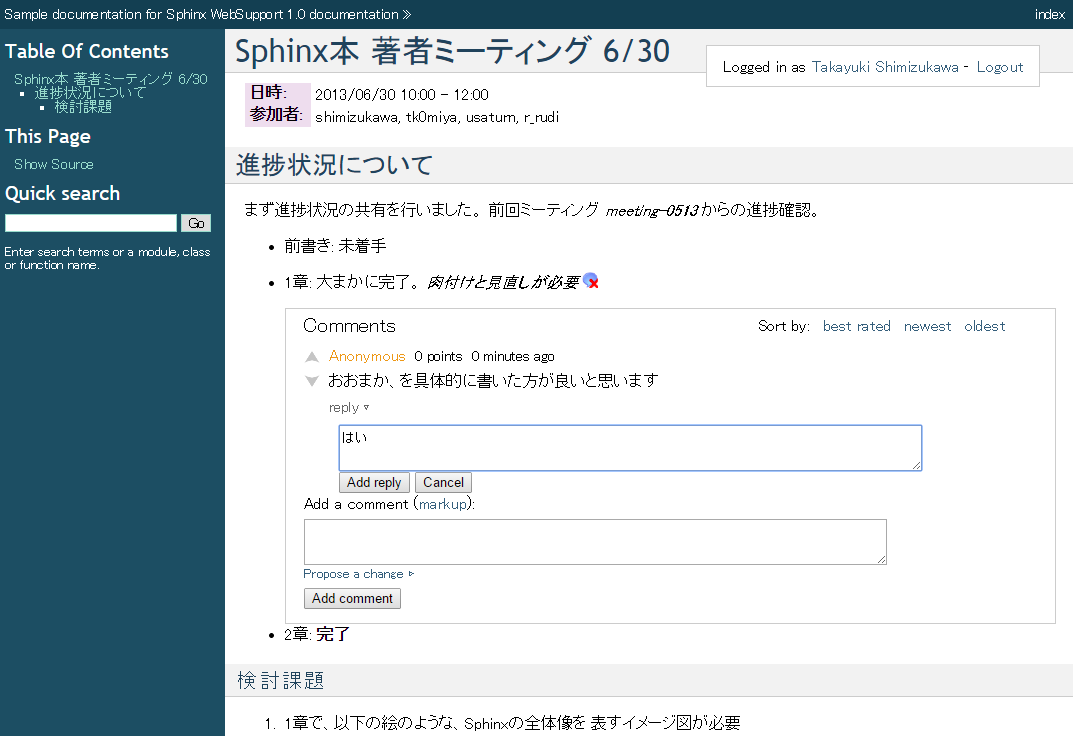
Task: Click the 日時 field label
Action: [x=268, y=92]
